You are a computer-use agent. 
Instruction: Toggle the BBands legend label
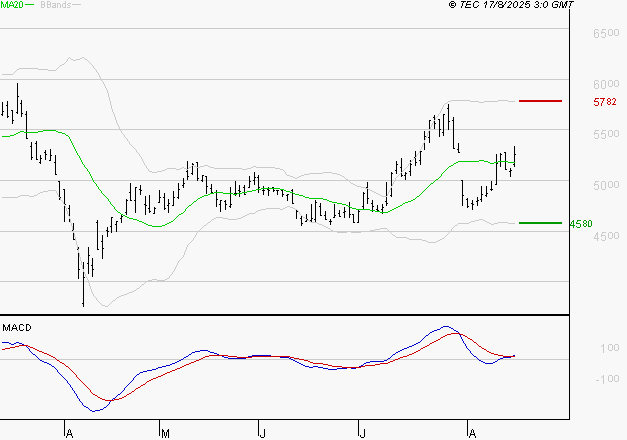(x=57, y=5)
